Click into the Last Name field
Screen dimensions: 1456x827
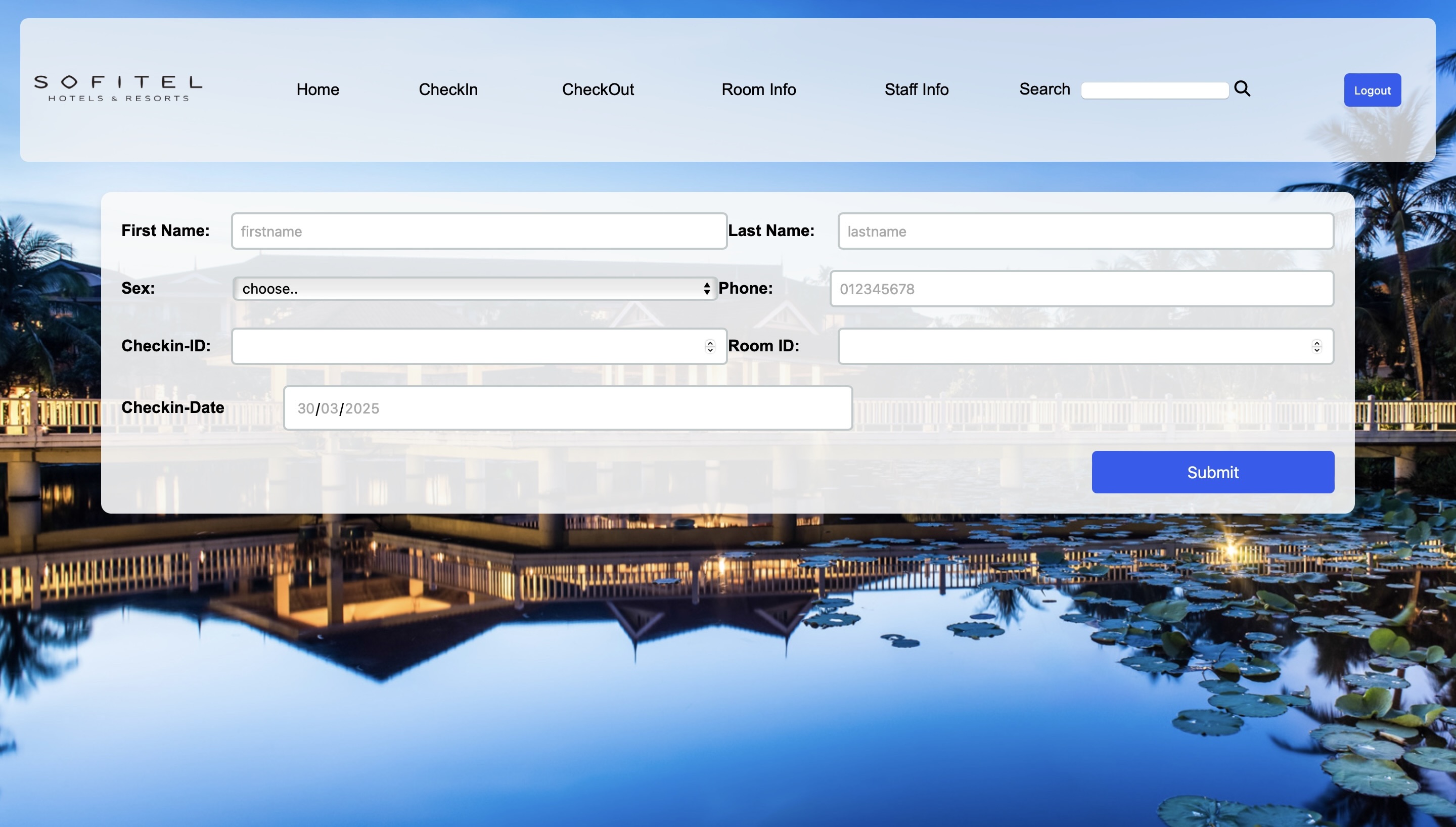click(1085, 231)
